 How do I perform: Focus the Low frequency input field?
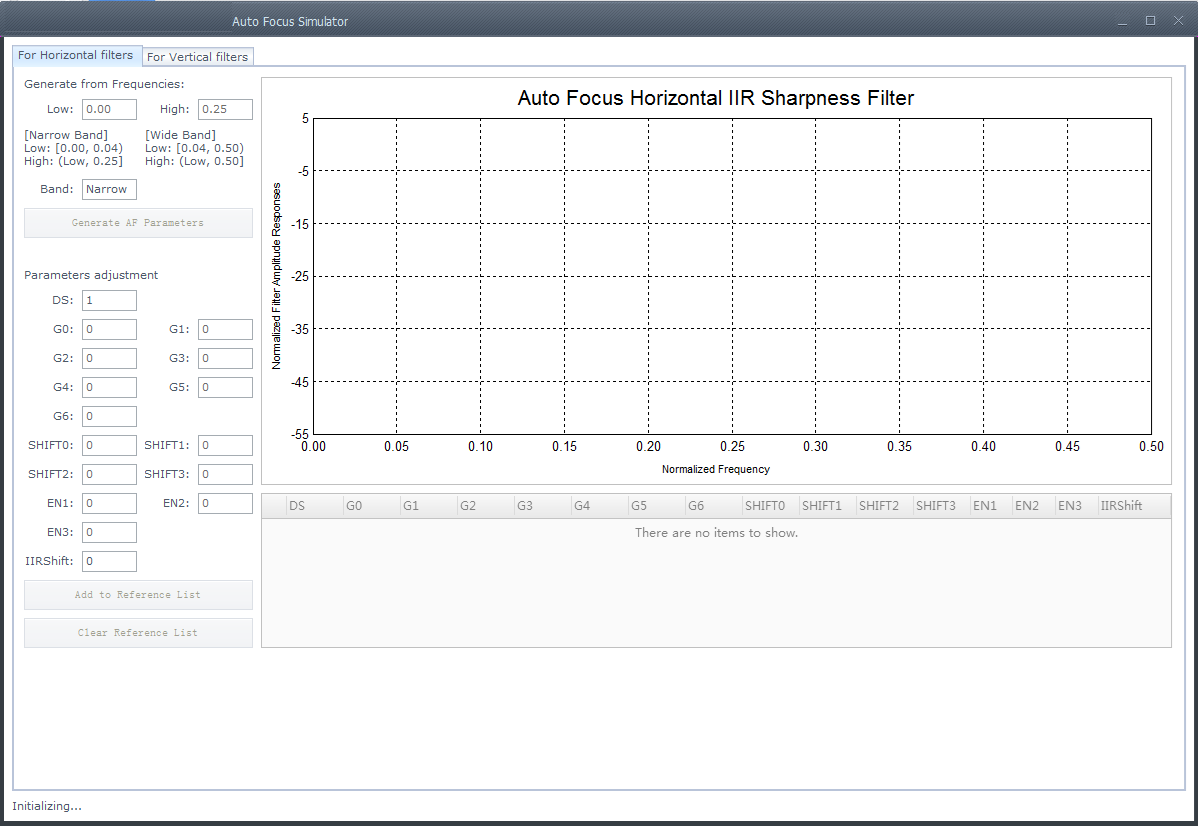pyautogui.click(x=109, y=109)
